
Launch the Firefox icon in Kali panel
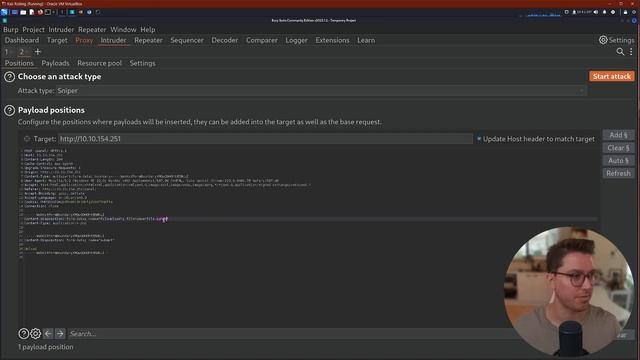pyautogui.click(x=40, y=12)
